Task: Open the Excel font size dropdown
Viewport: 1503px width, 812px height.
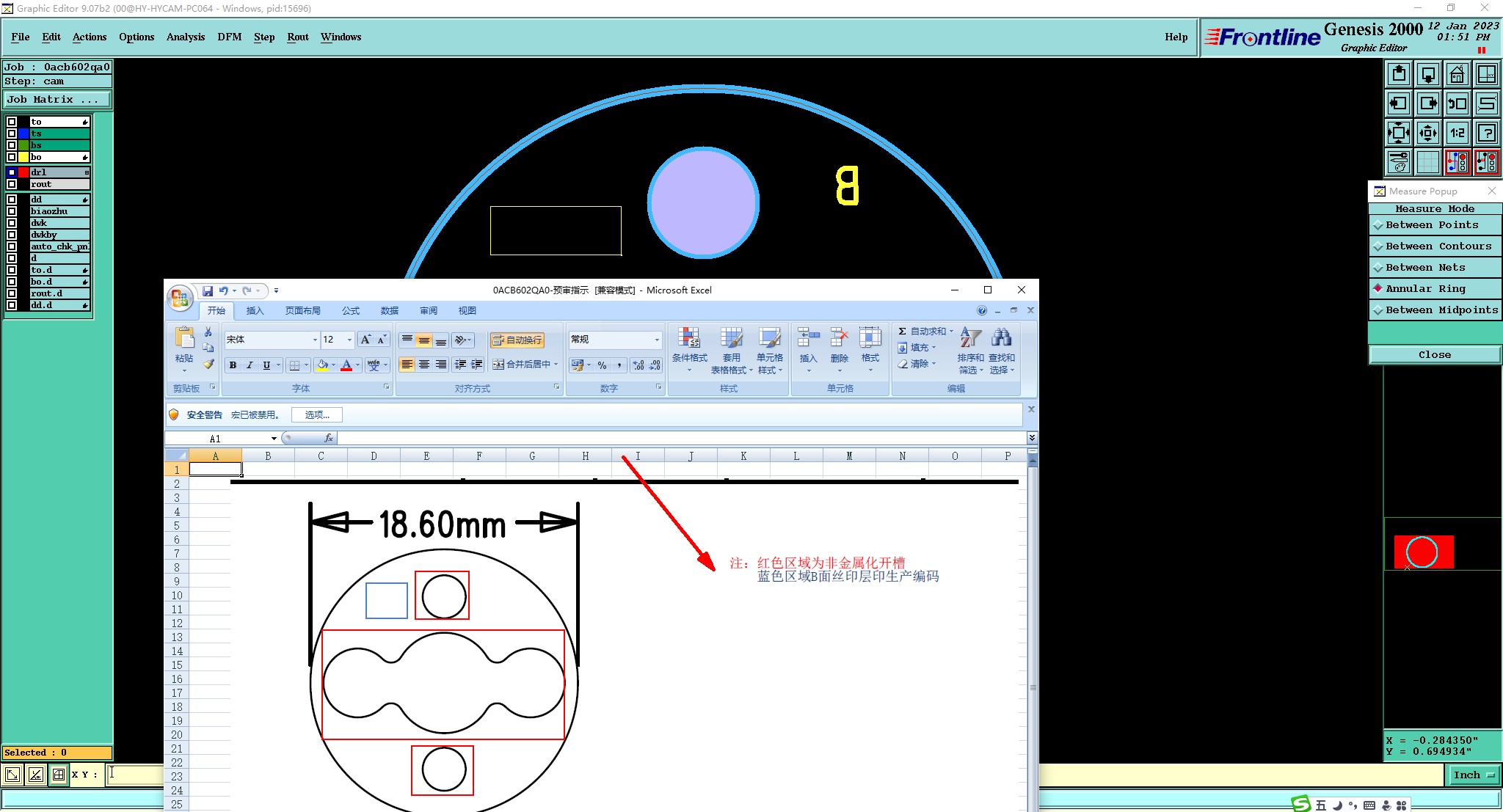Action: pyautogui.click(x=349, y=340)
